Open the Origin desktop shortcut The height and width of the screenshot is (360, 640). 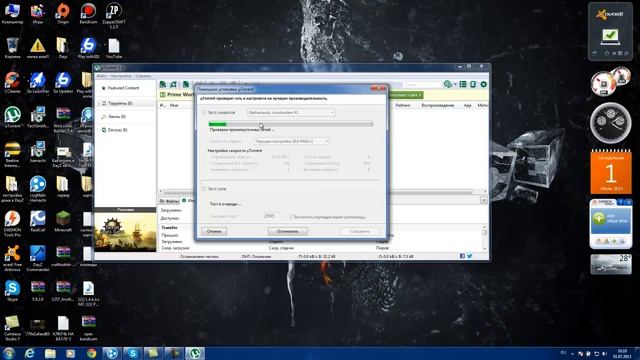point(63,13)
